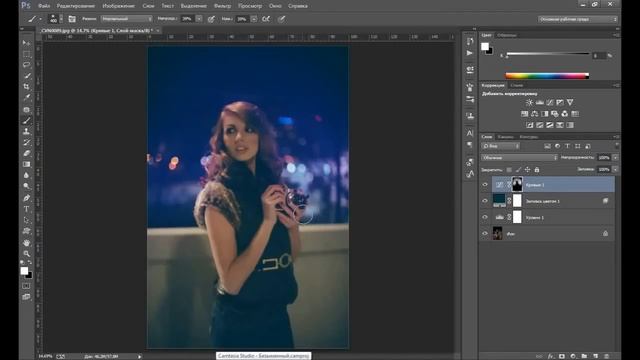Select the Quick Selection tool

pyautogui.click(x=27, y=76)
